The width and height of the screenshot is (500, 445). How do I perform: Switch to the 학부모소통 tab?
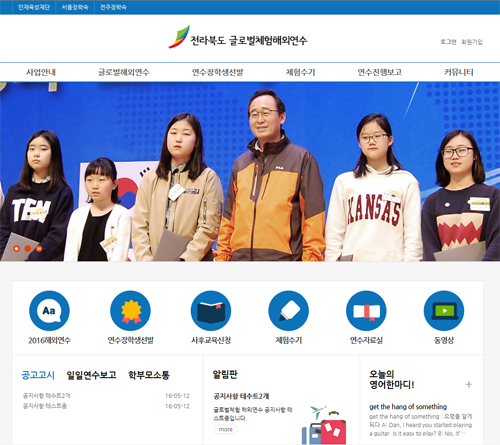[x=149, y=375]
